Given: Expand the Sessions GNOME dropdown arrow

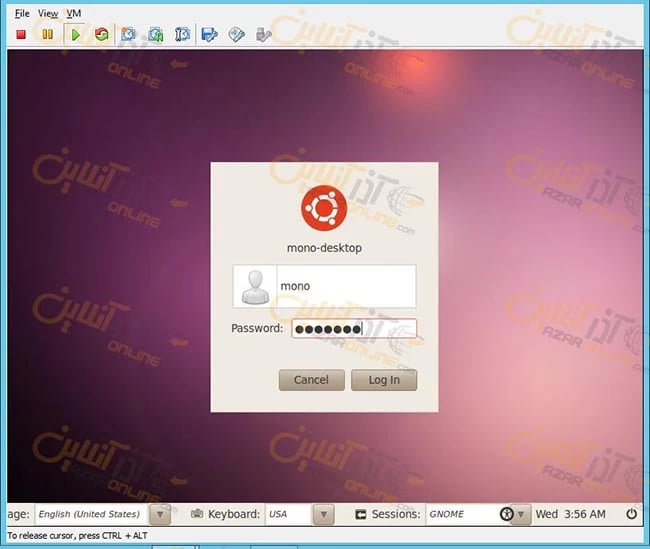Looking at the screenshot, I should point(521,515).
